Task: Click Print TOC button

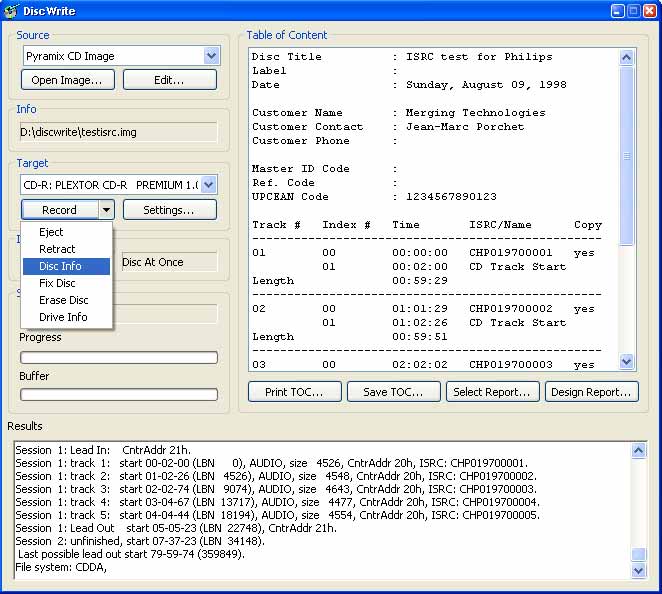Action: click(294, 392)
